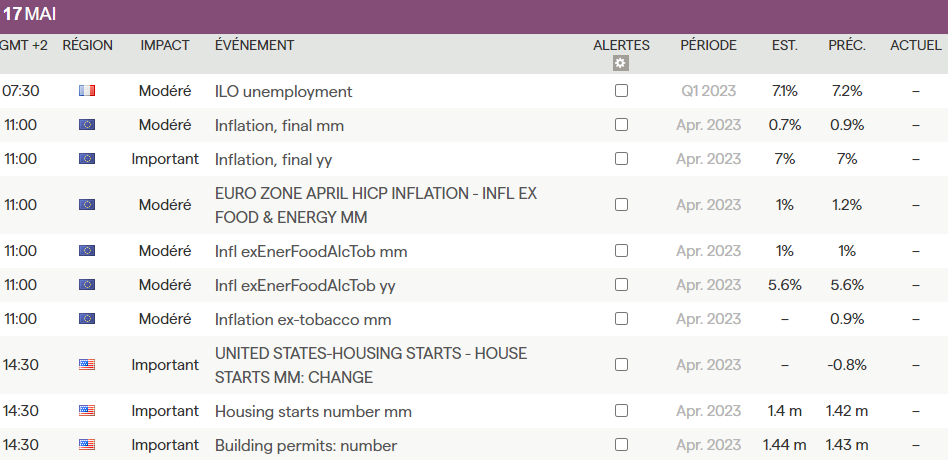Click the IMPACT column header
This screenshot has height=460, width=948.
165,45
